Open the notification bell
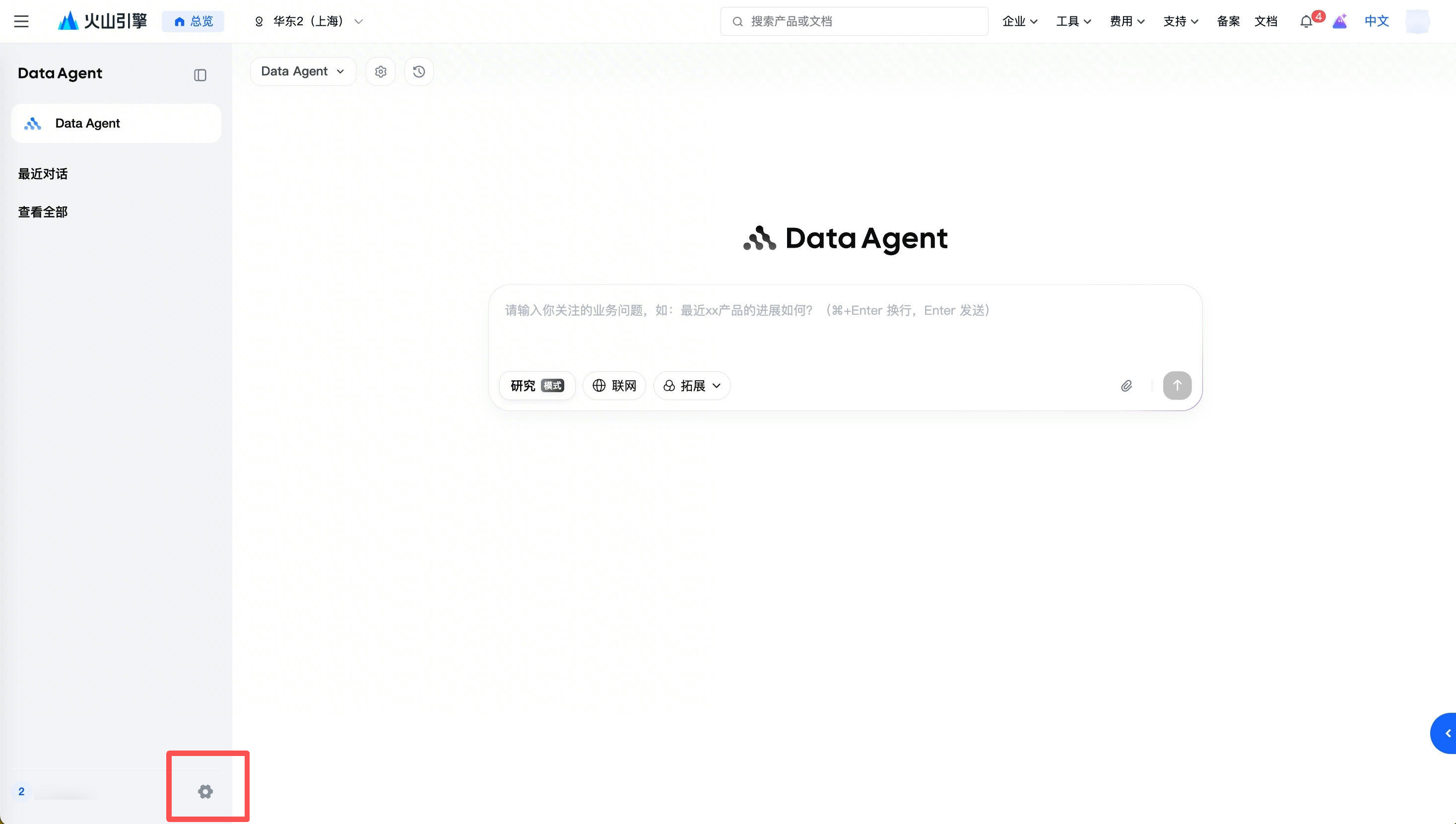 (1306, 22)
